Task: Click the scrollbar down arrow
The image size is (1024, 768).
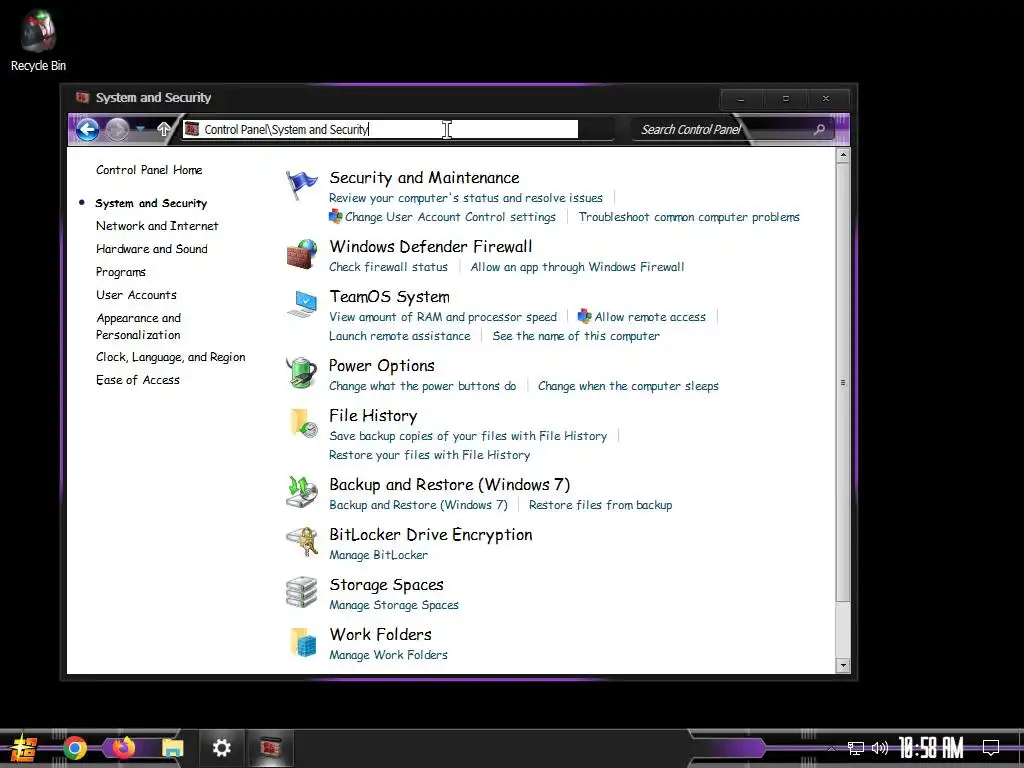Action: 843,665
